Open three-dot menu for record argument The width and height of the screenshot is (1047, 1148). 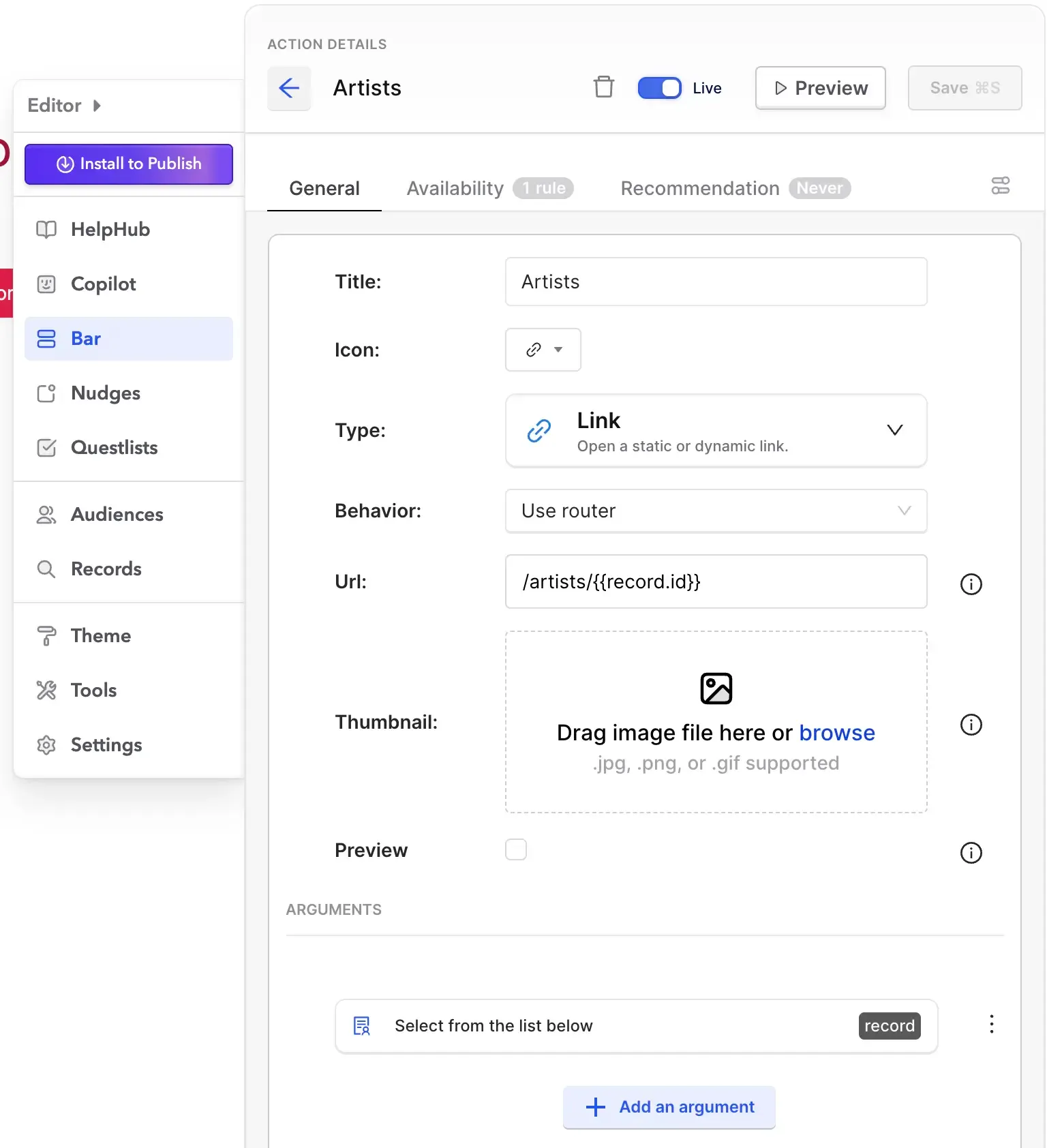point(991,1024)
